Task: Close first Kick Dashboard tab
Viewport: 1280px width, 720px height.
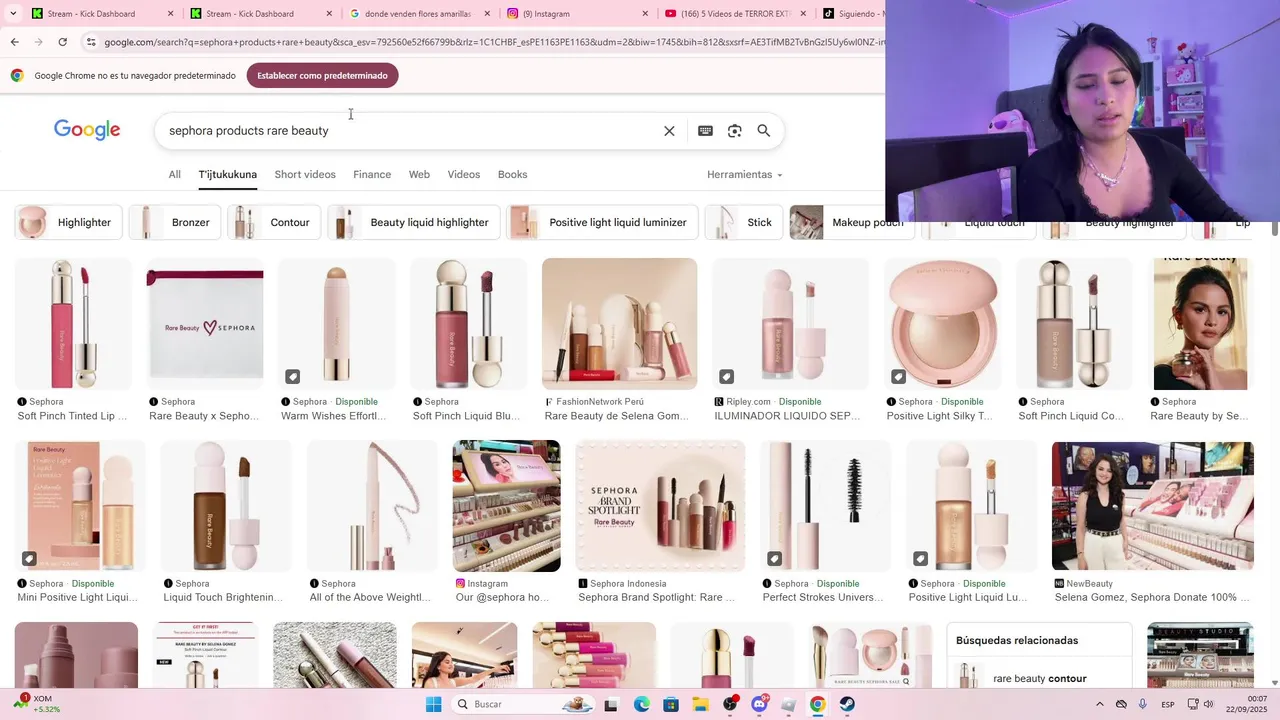Action: [x=170, y=14]
